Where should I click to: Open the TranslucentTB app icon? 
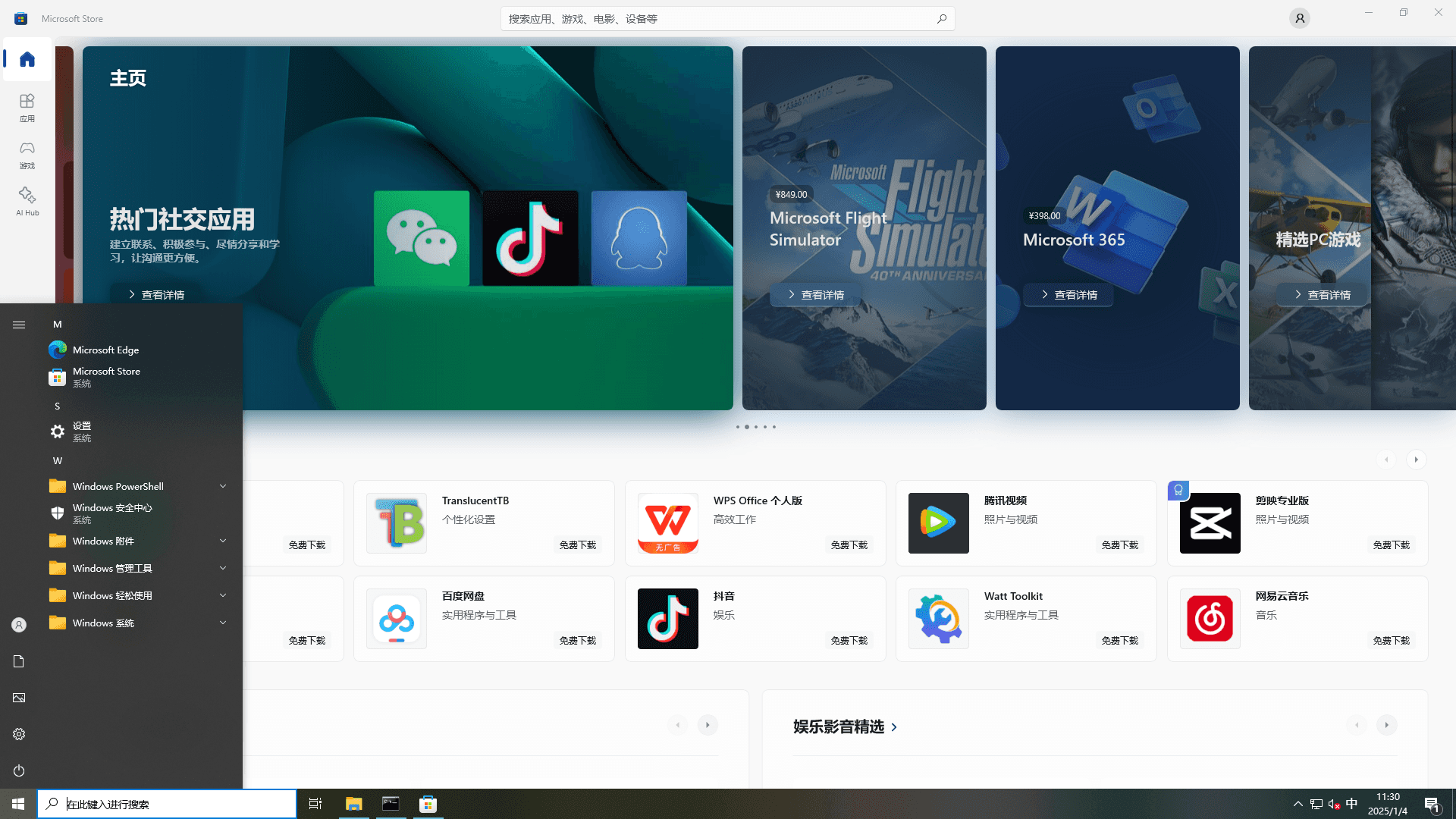click(x=397, y=523)
